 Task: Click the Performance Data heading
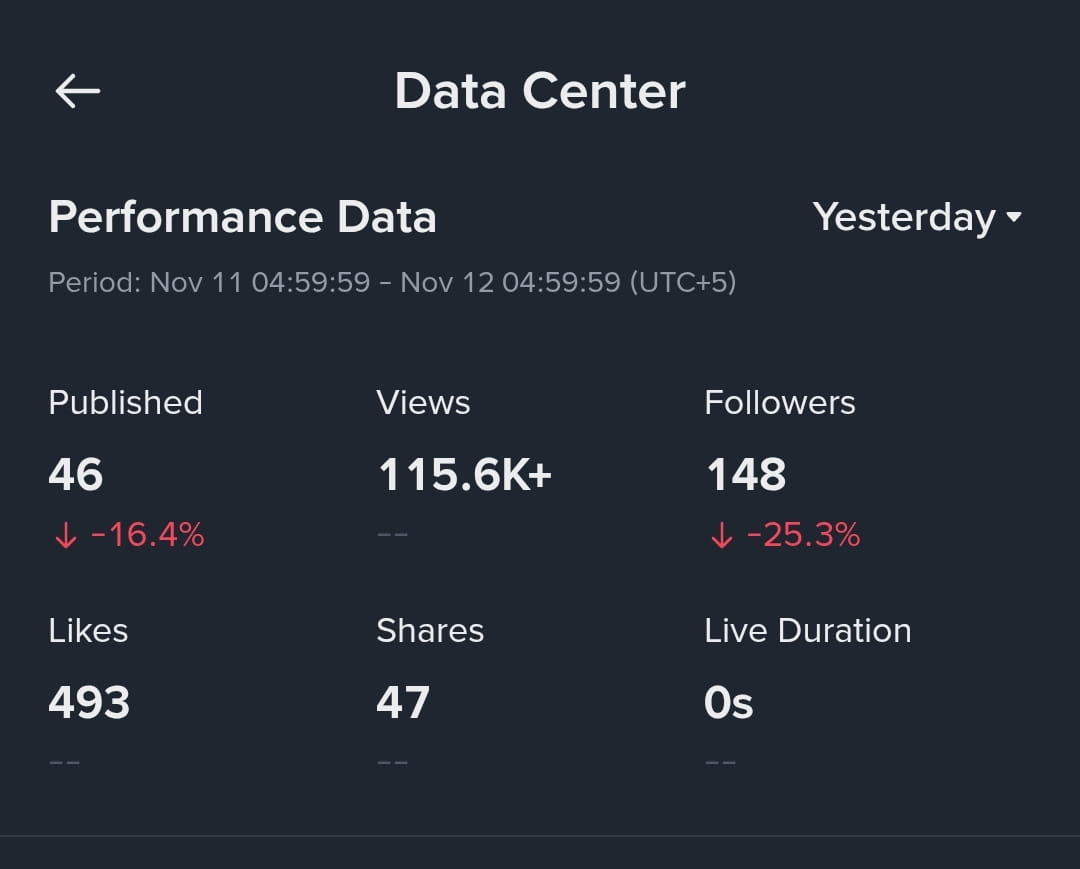pyautogui.click(x=242, y=218)
